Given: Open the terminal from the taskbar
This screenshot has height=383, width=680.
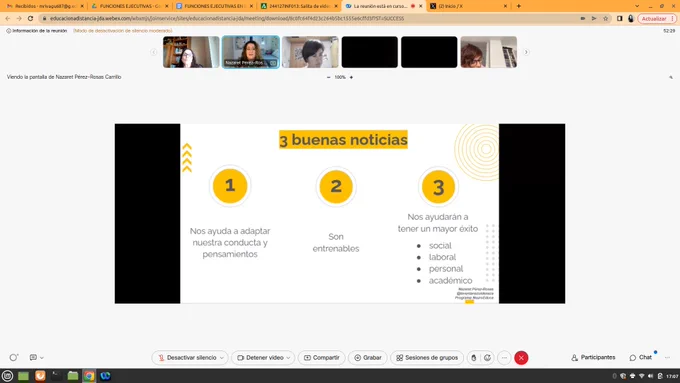Looking at the screenshot, I should tap(56, 376).
